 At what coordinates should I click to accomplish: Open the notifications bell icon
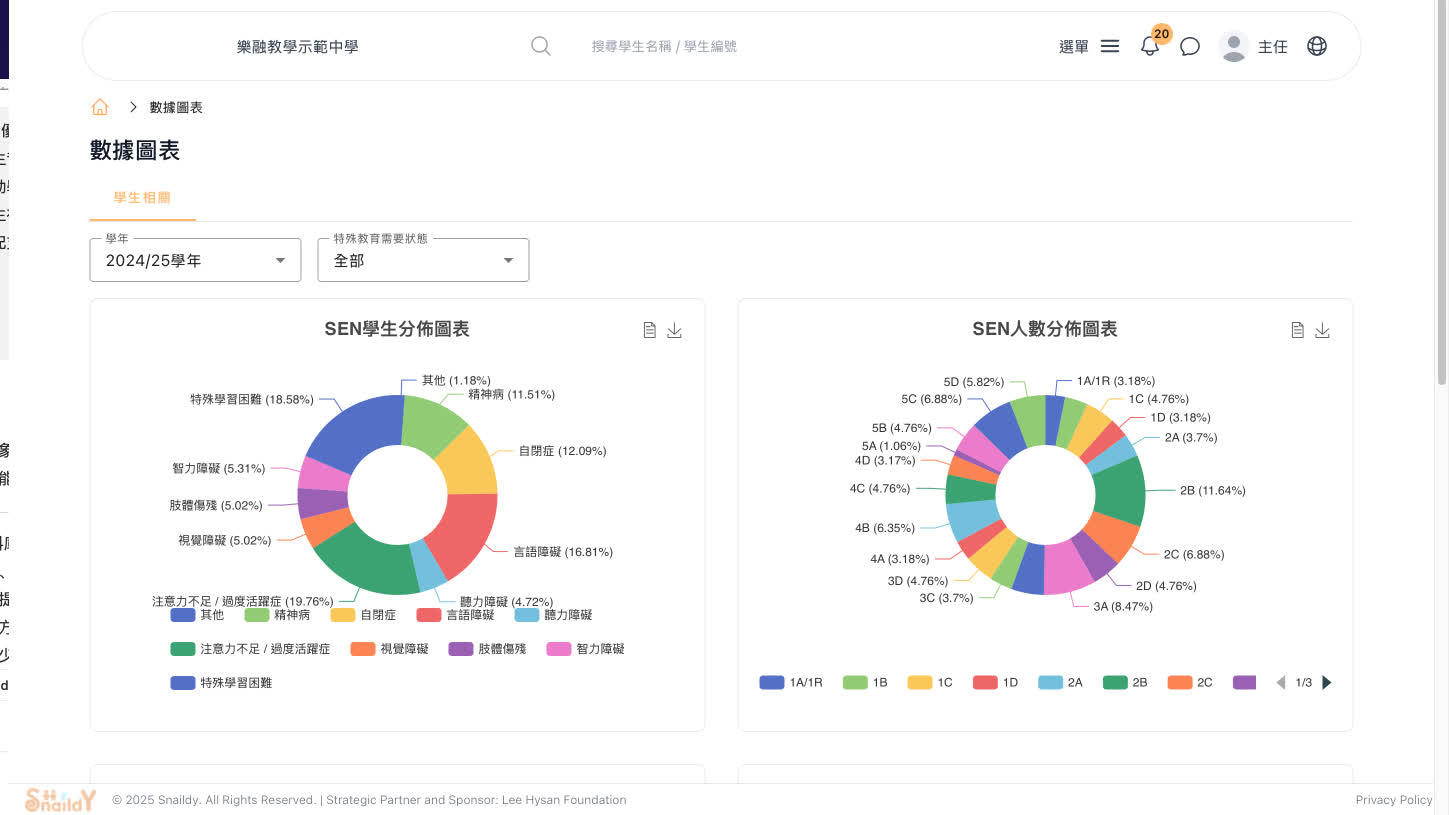(1150, 47)
